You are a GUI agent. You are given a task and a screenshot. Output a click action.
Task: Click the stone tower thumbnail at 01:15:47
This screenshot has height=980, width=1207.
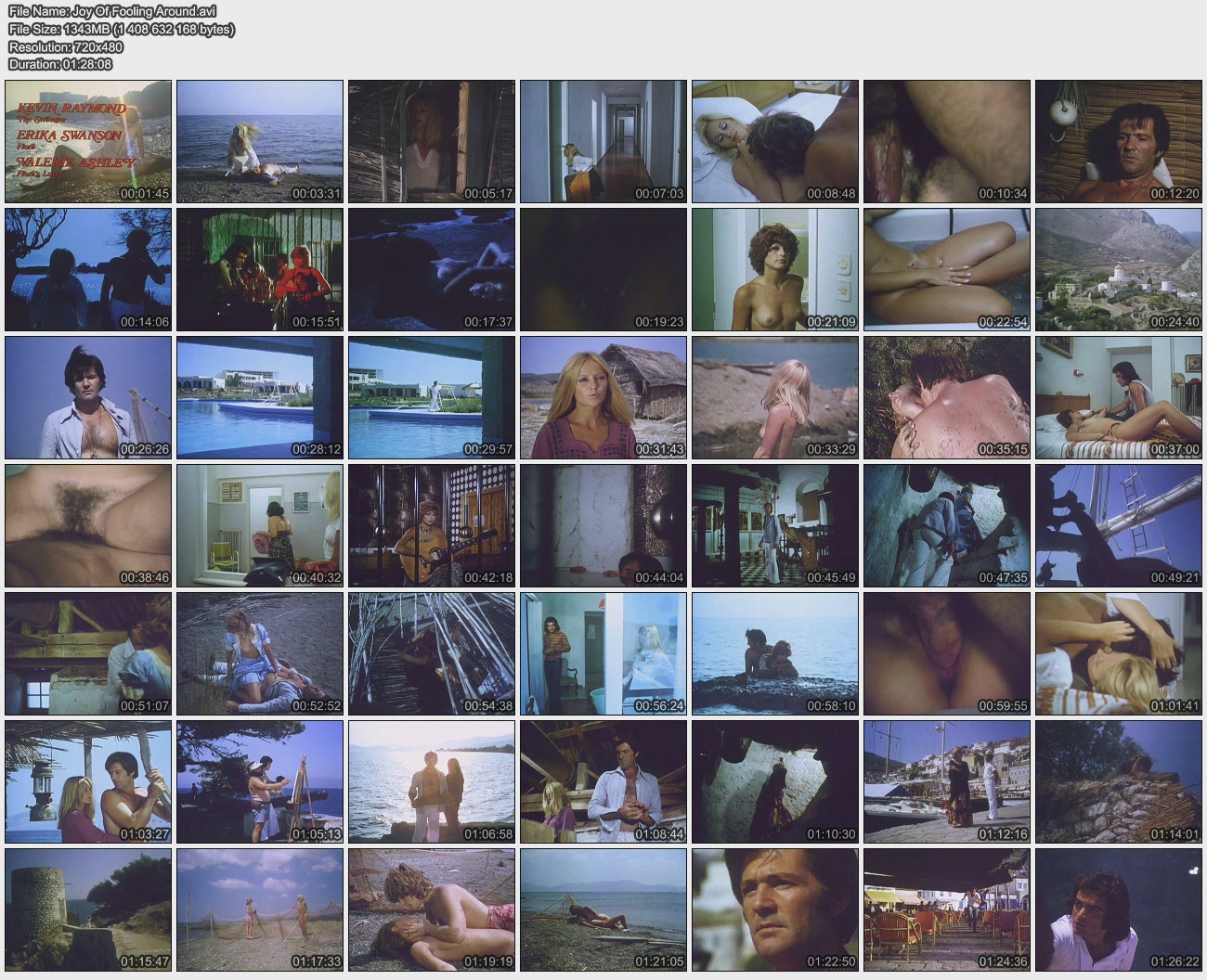[88, 909]
